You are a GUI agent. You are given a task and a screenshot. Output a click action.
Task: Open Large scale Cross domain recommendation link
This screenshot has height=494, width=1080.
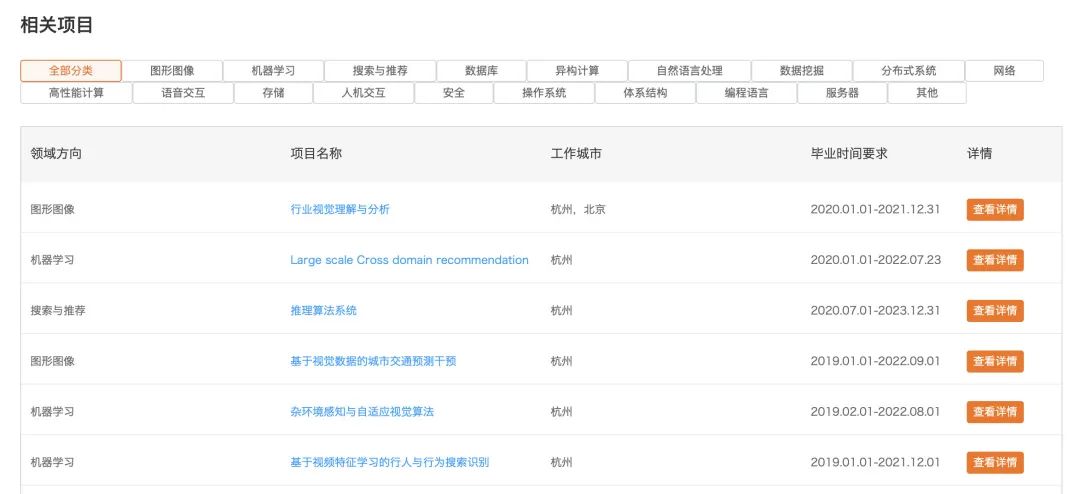point(409,260)
